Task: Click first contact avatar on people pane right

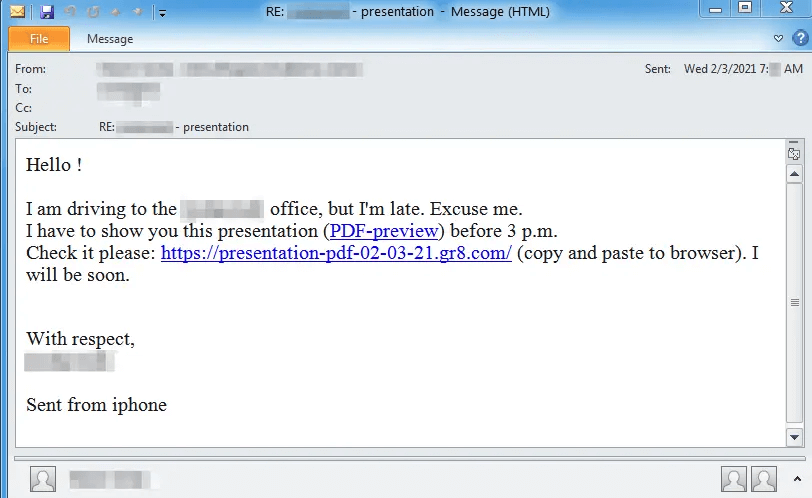Action: pyautogui.click(x=734, y=479)
